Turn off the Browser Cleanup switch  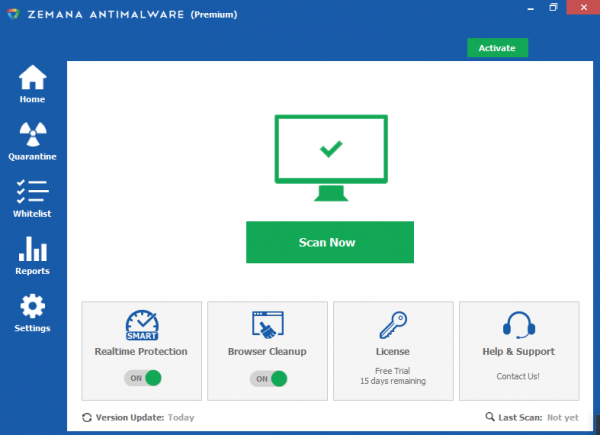[x=268, y=379]
